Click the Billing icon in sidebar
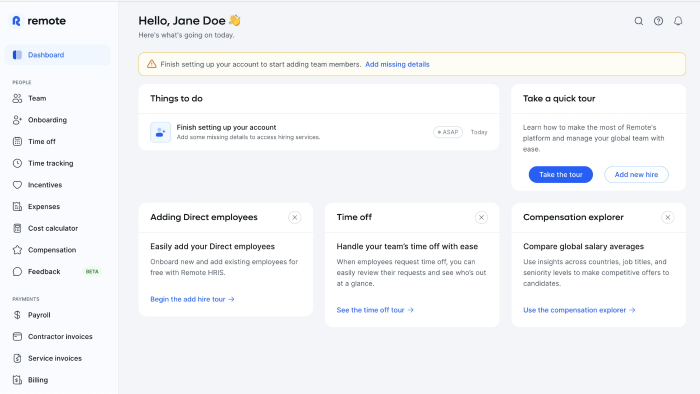The width and height of the screenshot is (700, 394). (17, 380)
